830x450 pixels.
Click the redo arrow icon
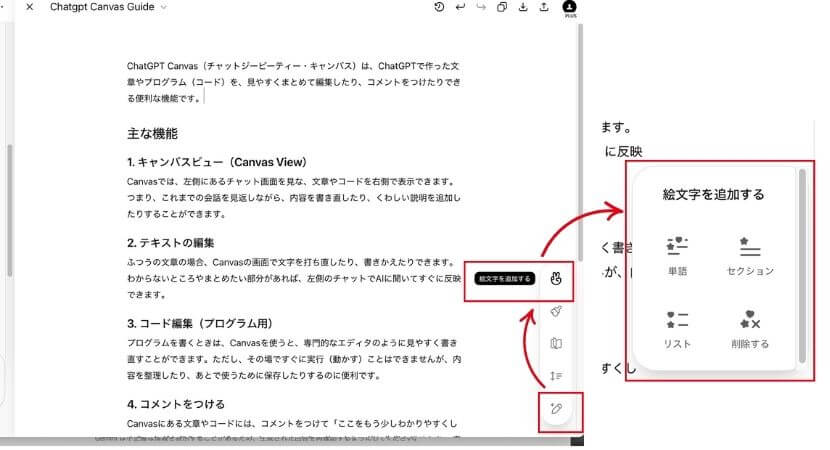click(x=481, y=7)
